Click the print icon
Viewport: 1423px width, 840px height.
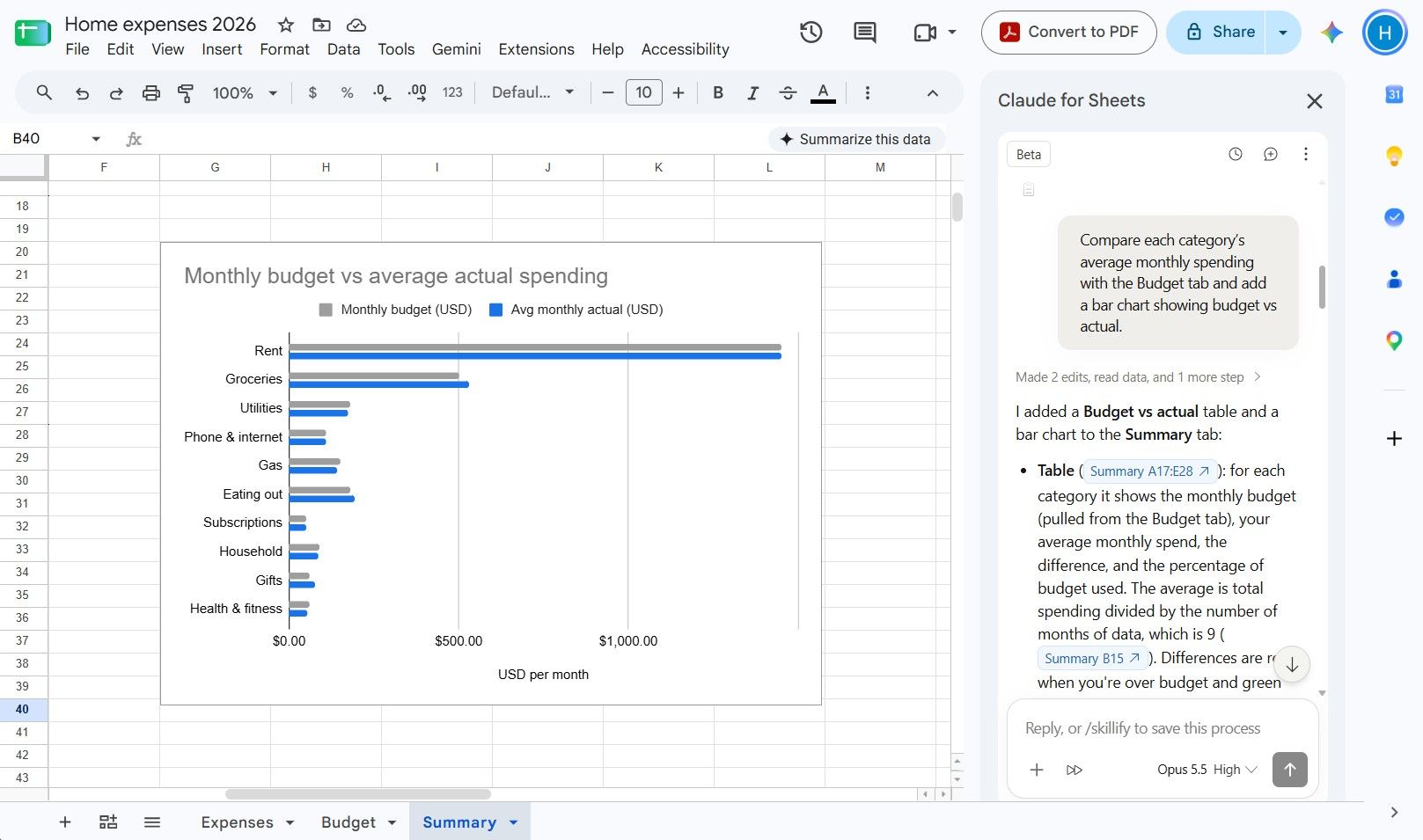[151, 93]
